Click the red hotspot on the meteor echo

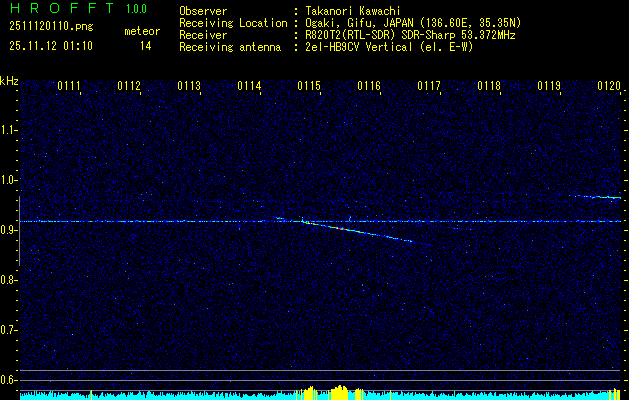pyautogui.click(x=340, y=228)
